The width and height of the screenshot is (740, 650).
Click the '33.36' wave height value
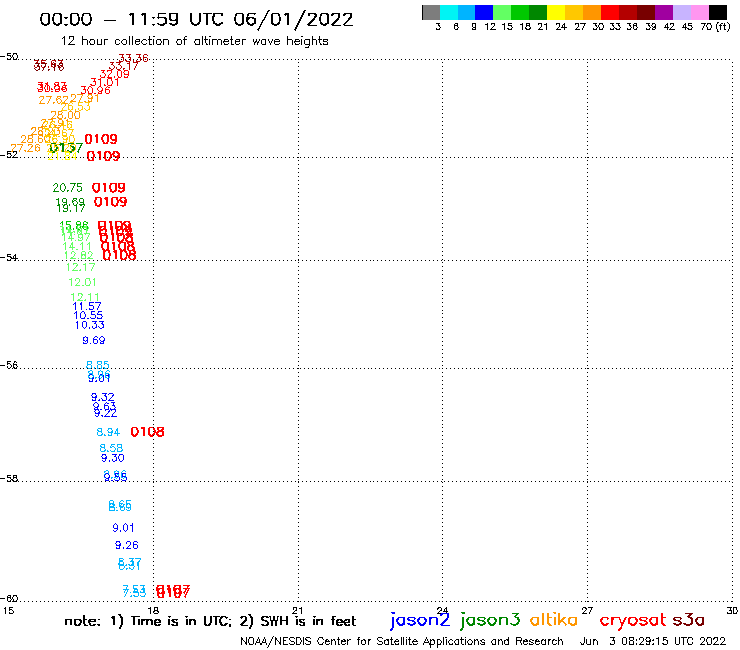(x=134, y=58)
